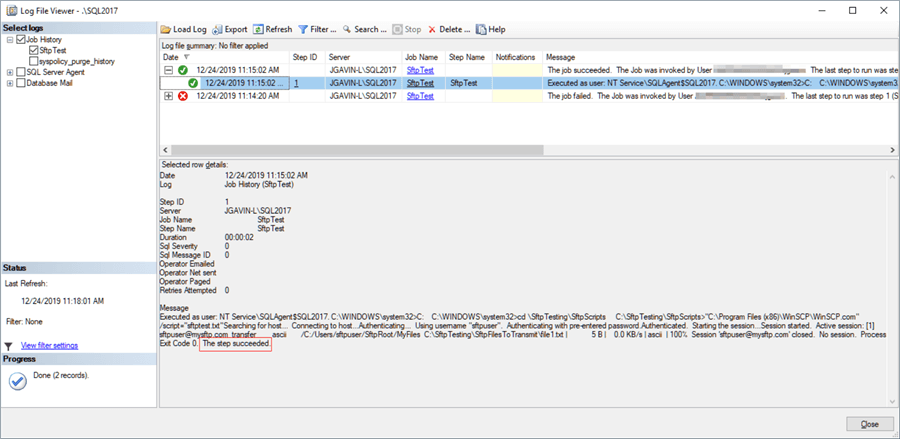Uncheck the SftpTest log checkbox
The height and width of the screenshot is (439, 900).
click(x=34, y=50)
